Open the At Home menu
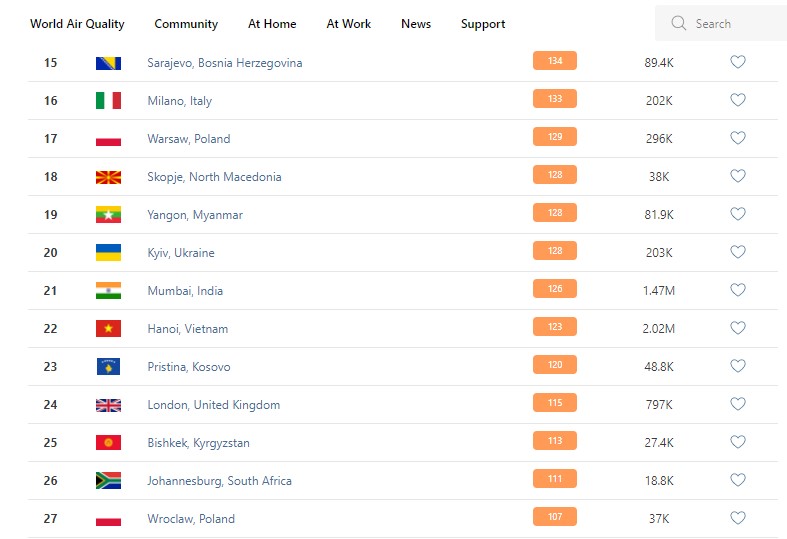 pyautogui.click(x=272, y=24)
